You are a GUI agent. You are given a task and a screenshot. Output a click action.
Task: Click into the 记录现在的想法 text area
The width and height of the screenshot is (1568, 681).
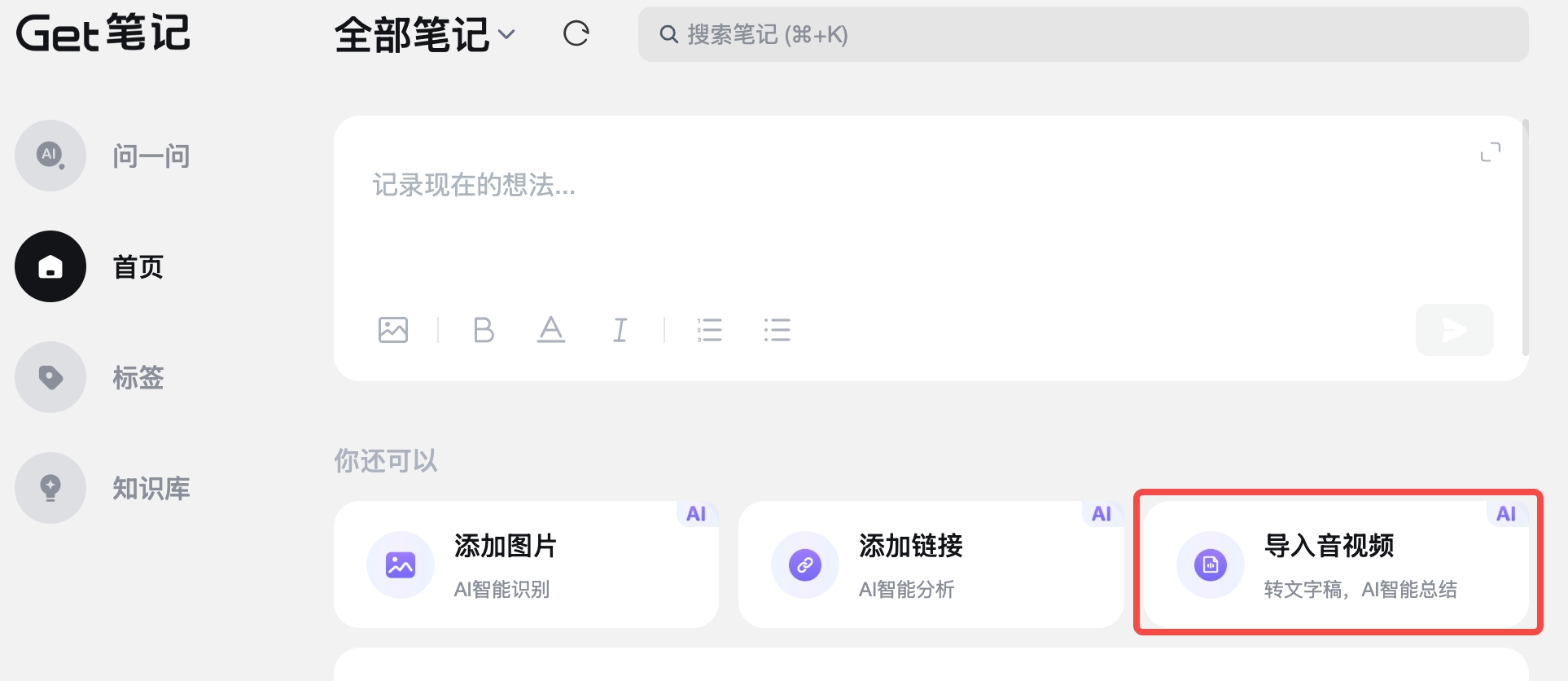896,220
